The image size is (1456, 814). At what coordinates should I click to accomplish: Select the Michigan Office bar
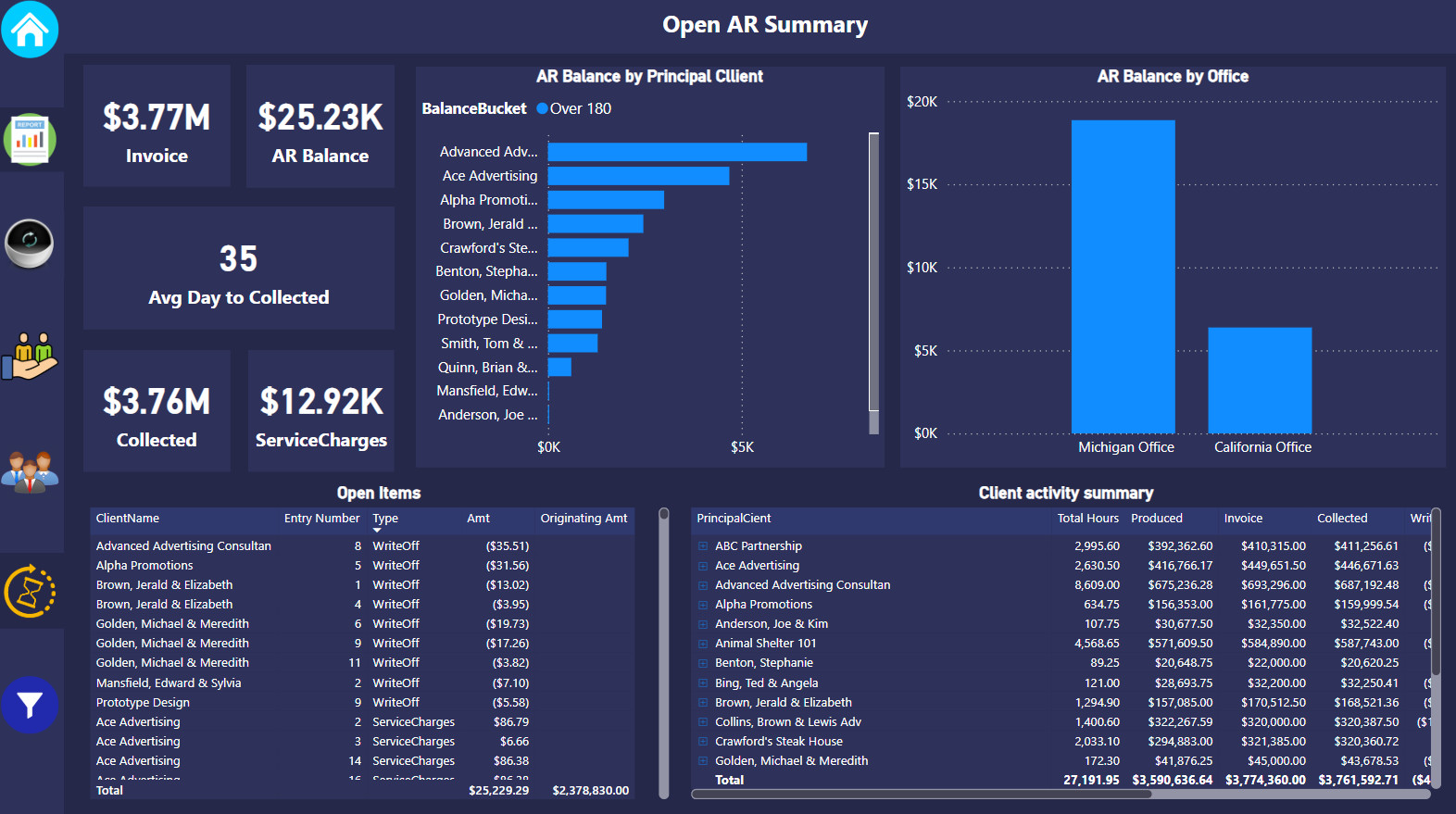1123,276
